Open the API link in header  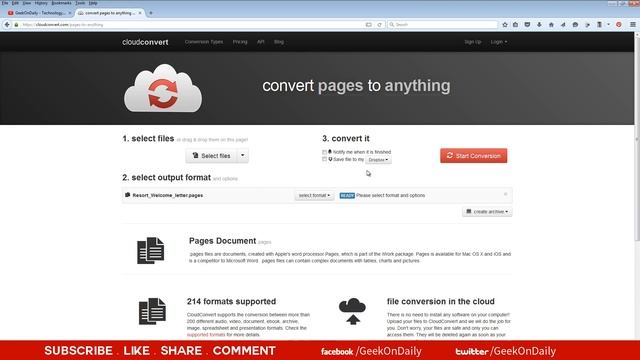(x=260, y=42)
